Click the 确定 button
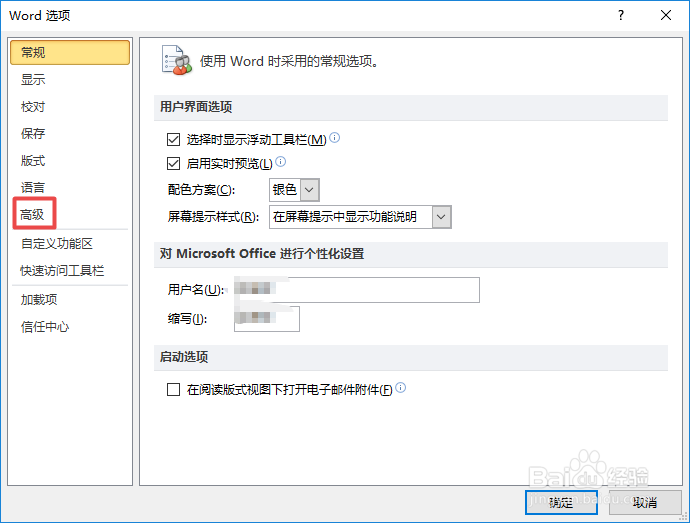Viewport: 690px width, 523px height. click(561, 502)
